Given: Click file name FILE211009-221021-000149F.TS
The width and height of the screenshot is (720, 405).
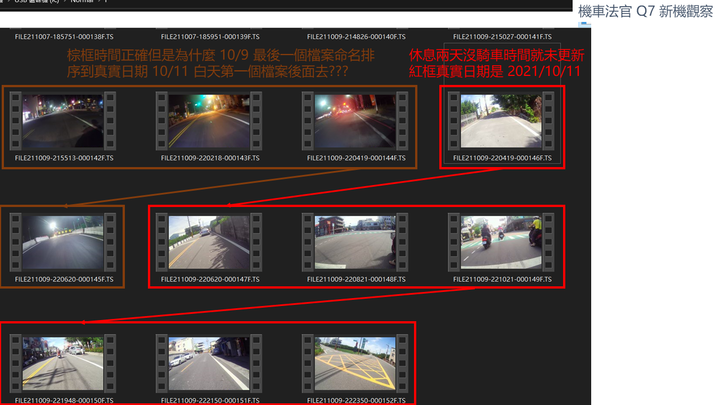Looking at the screenshot, I should [502, 279].
